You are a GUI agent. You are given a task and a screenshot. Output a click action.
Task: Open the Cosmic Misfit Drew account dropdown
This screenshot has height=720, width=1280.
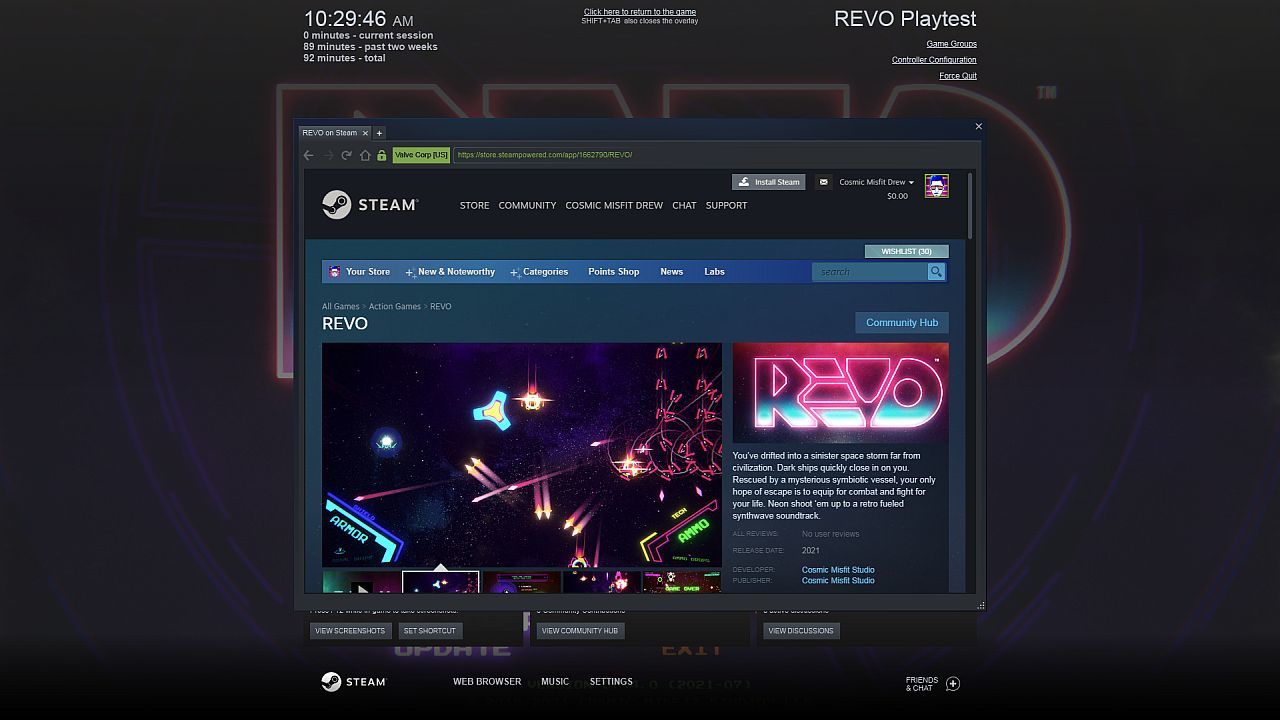pos(875,181)
